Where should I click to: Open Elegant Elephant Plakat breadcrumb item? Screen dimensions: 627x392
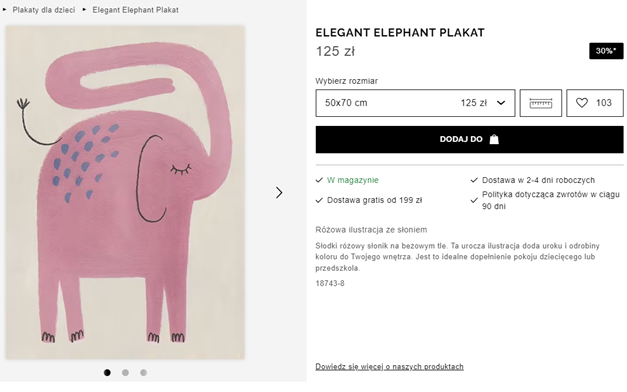[x=136, y=10]
